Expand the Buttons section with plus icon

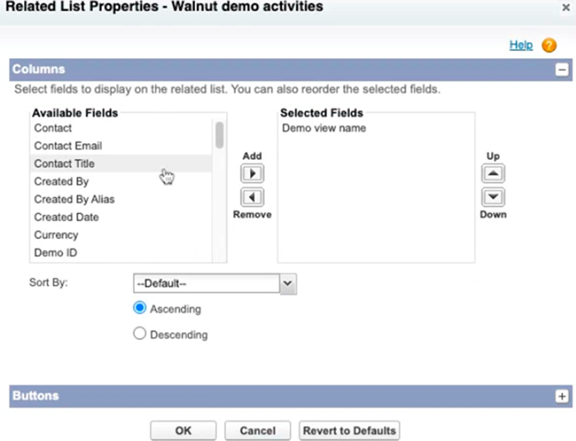(562, 396)
